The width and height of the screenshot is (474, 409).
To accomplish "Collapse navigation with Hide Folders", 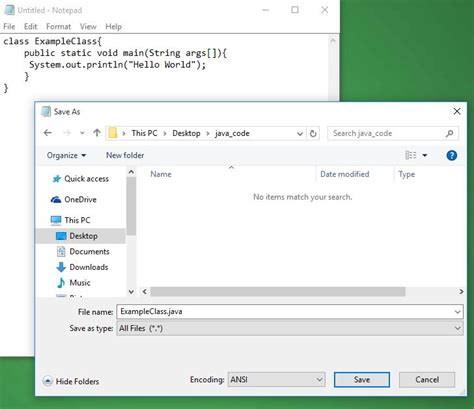I will tap(71, 381).
